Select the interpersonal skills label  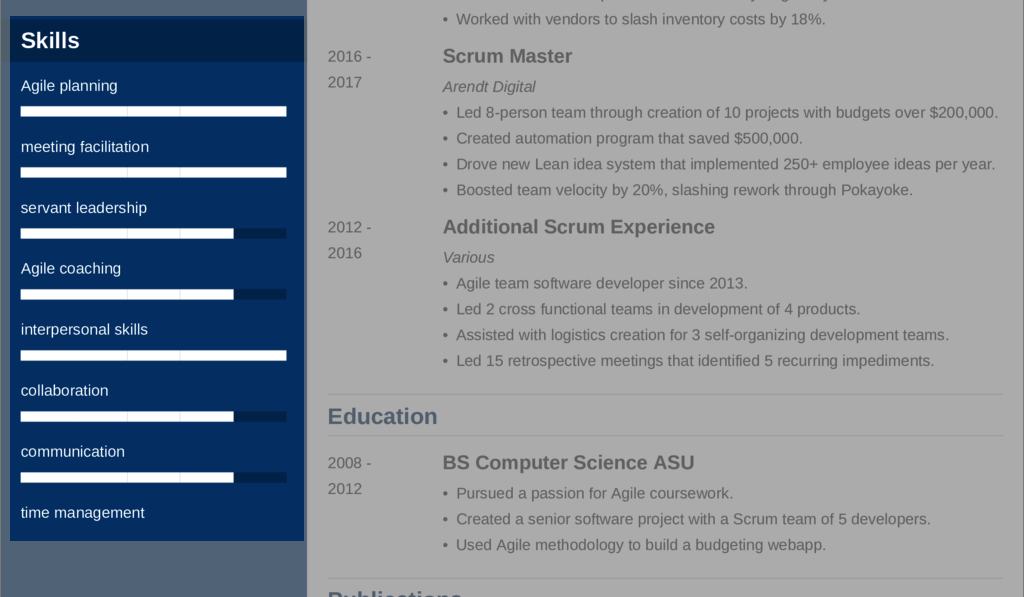click(x=84, y=330)
